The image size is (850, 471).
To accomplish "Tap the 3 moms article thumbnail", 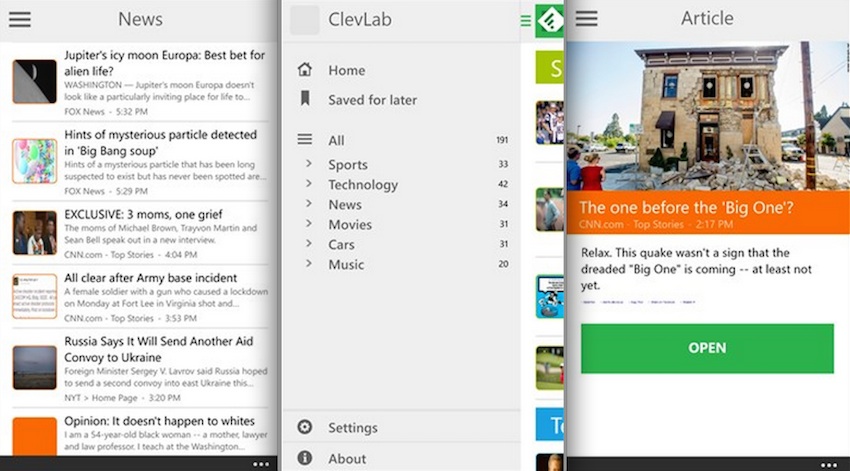I will point(34,233).
